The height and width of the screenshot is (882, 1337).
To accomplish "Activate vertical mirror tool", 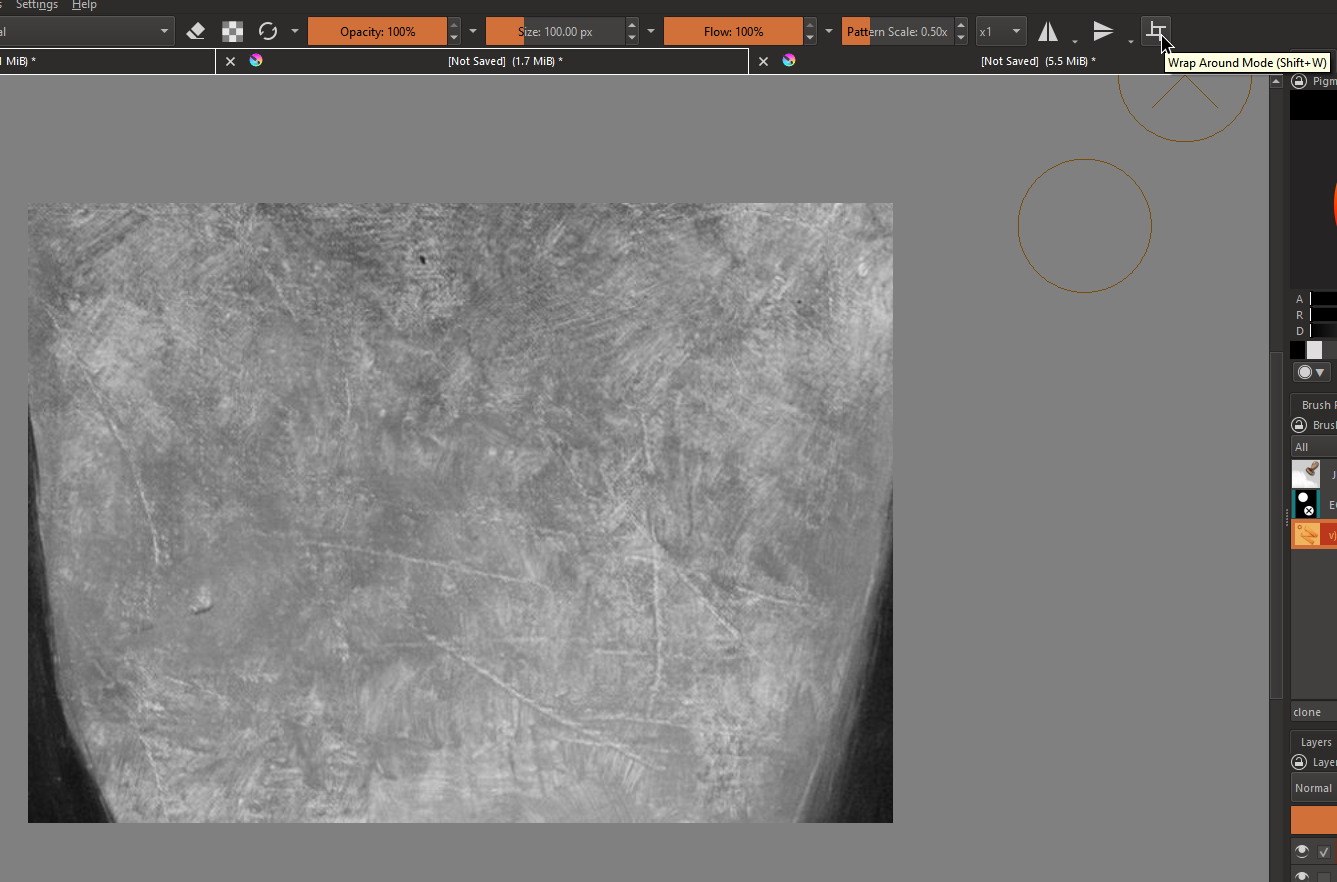I will click(x=1103, y=32).
